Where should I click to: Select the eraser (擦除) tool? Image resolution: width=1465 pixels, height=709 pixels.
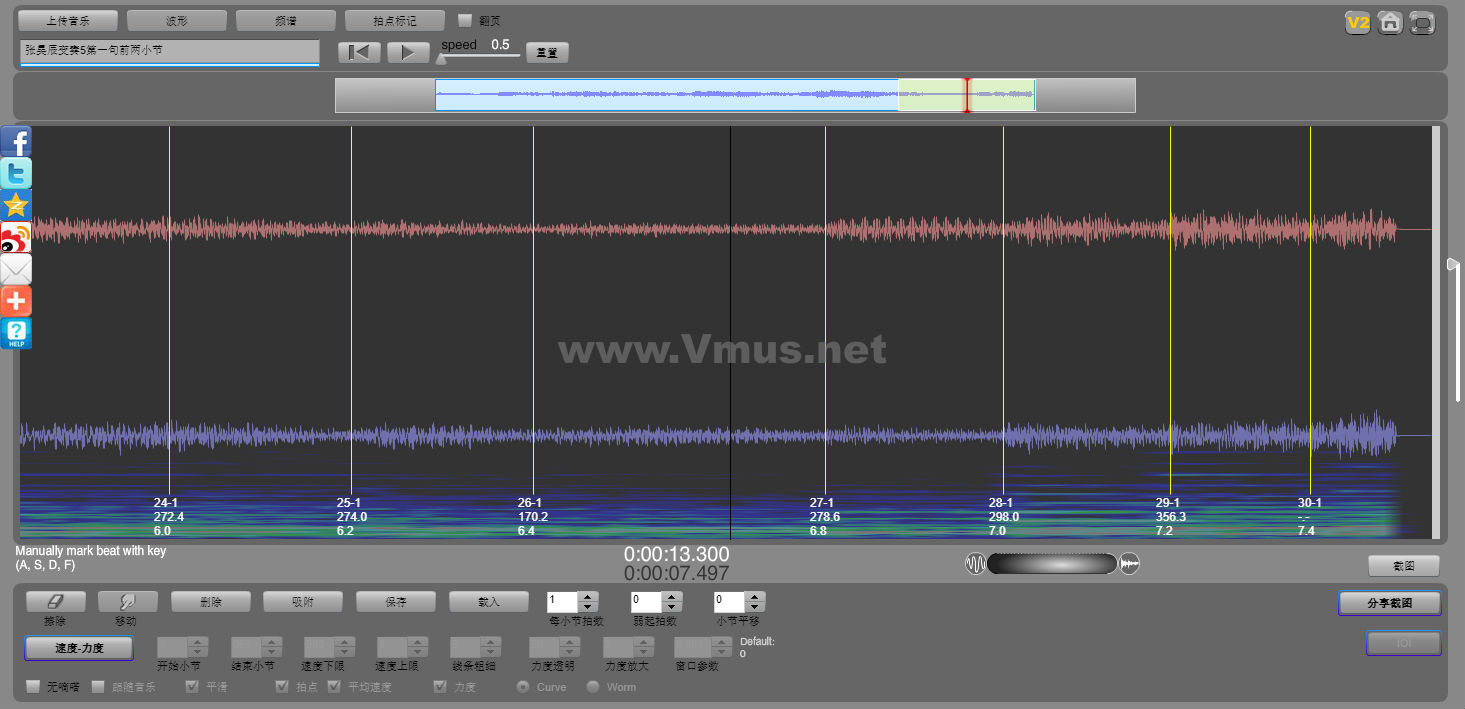pyautogui.click(x=55, y=602)
